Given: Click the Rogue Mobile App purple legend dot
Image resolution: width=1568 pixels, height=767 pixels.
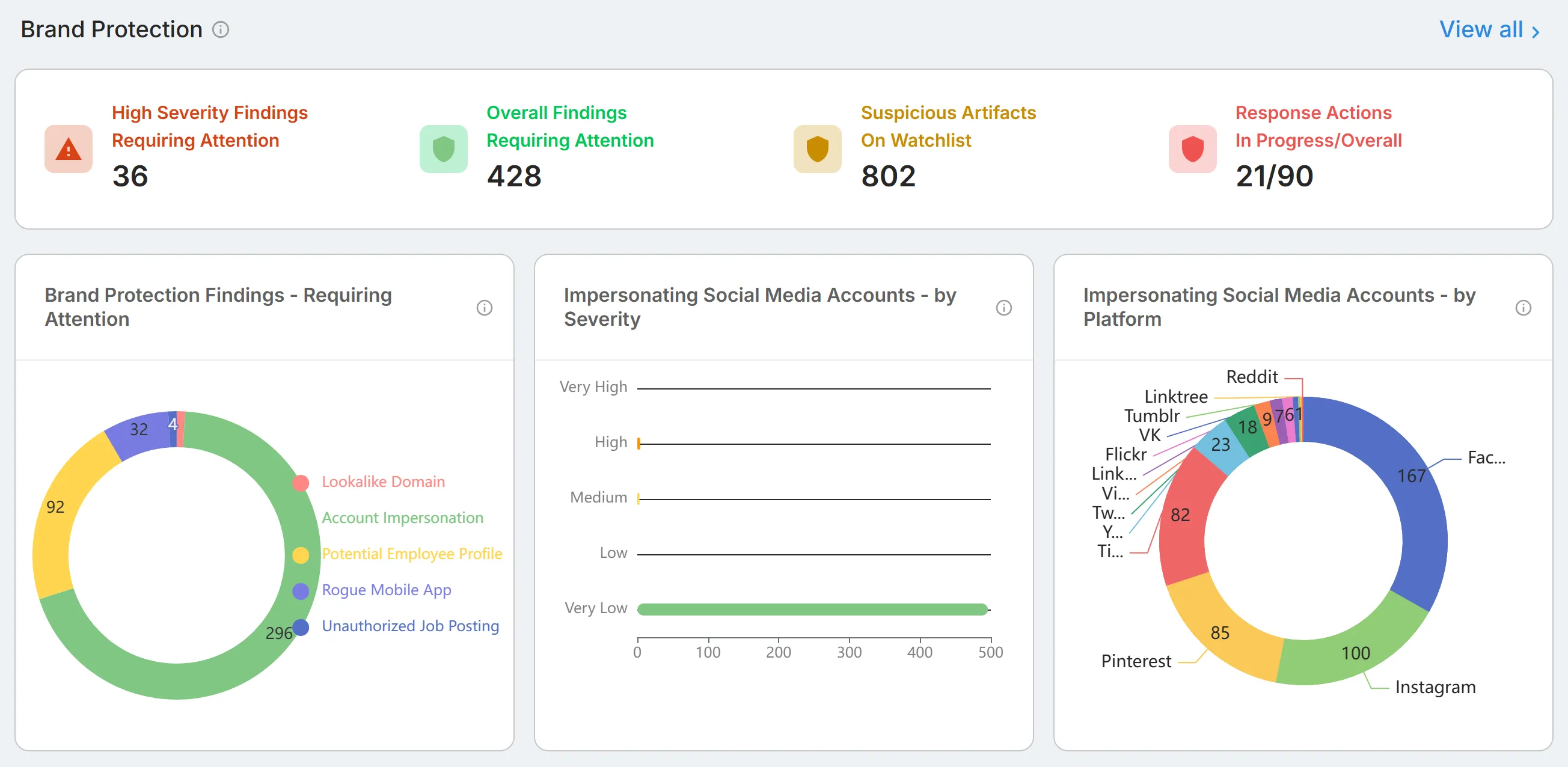Looking at the screenshot, I should [301, 590].
